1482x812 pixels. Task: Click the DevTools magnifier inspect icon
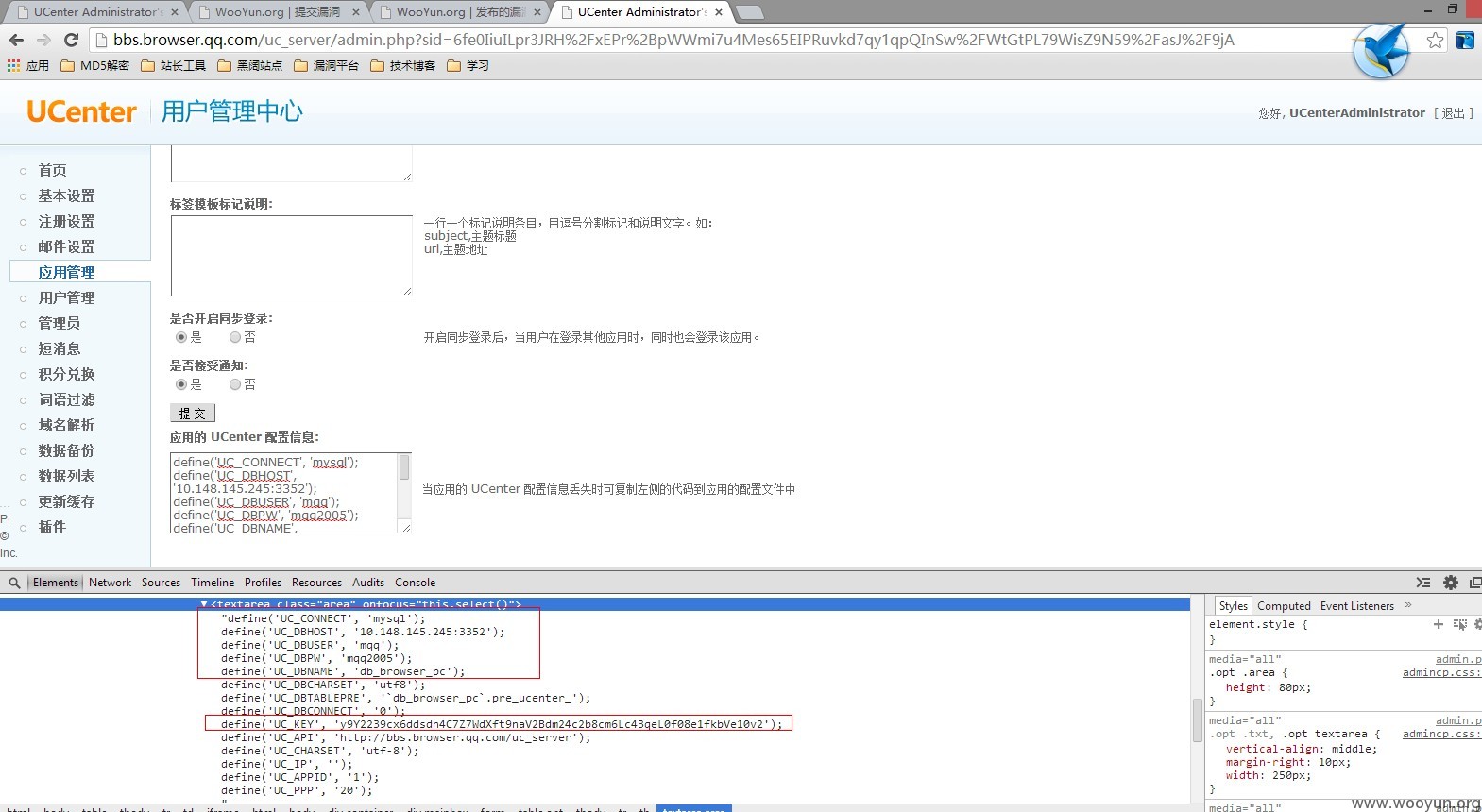coord(14,583)
